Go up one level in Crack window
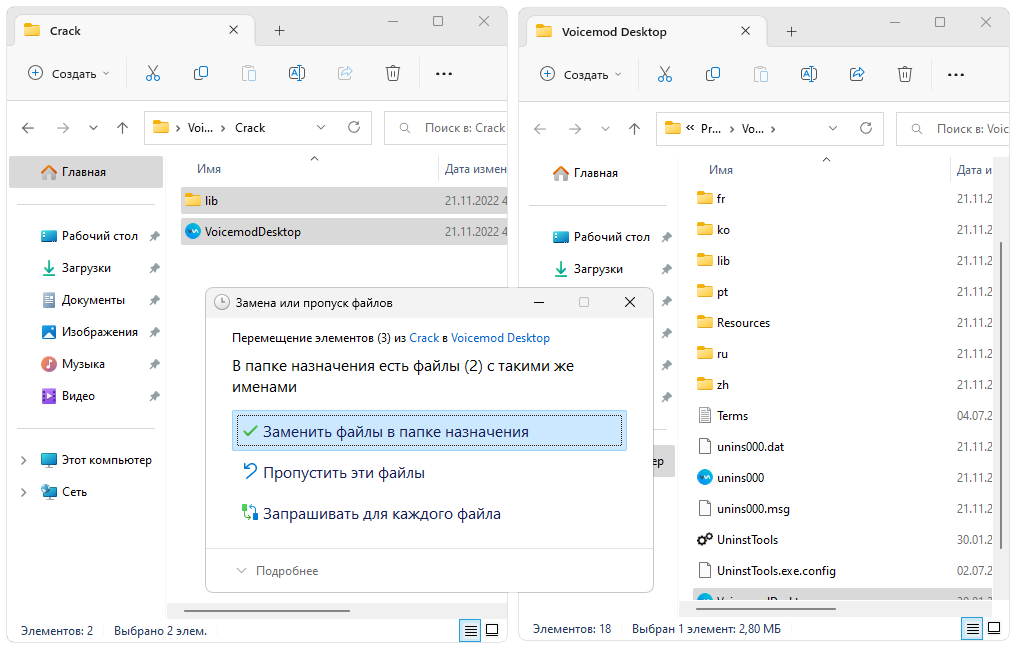The width and height of the screenshot is (1018, 648). coord(123,128)
